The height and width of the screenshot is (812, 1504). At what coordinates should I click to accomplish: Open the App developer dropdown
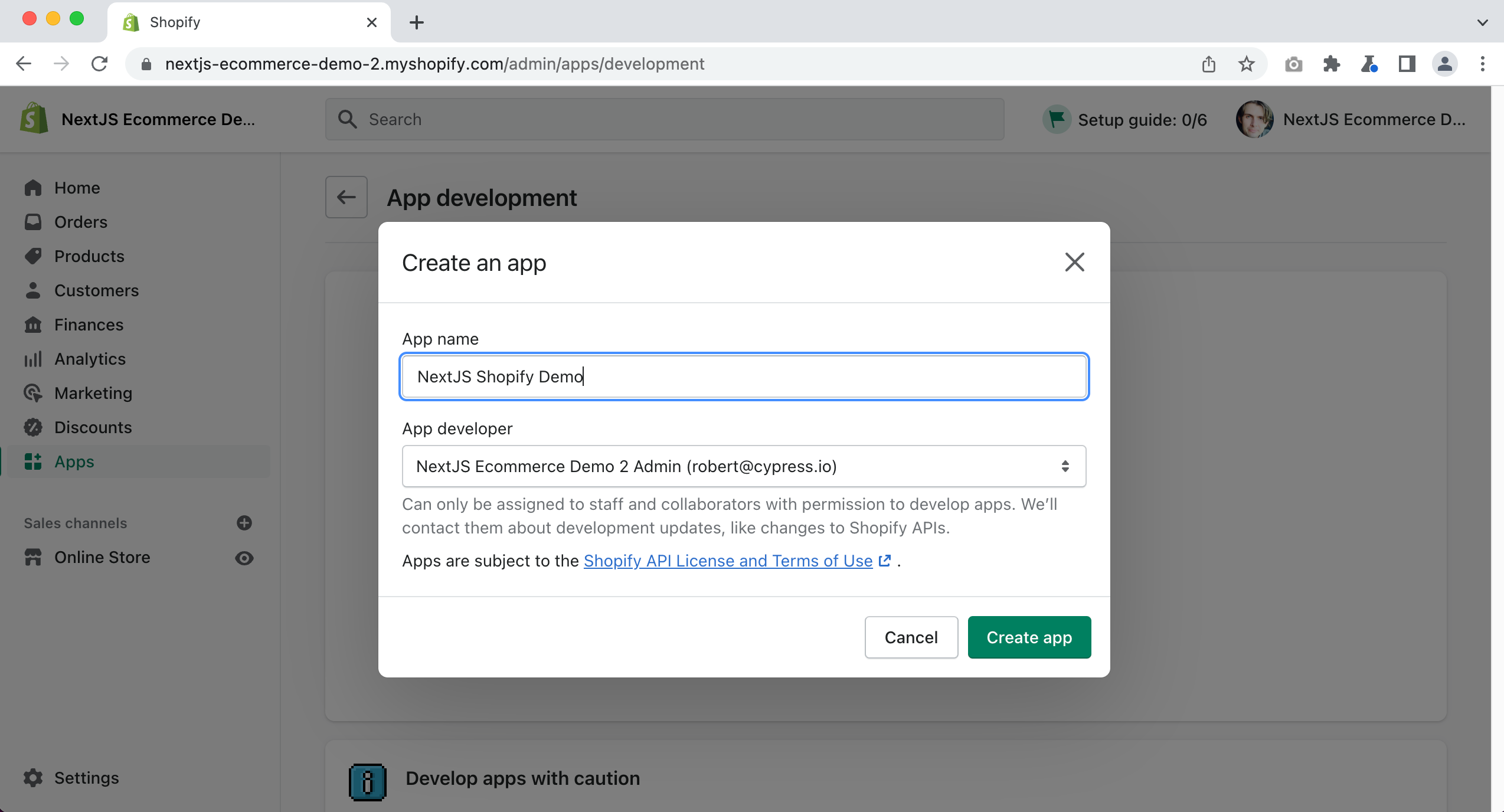point(744,466)
